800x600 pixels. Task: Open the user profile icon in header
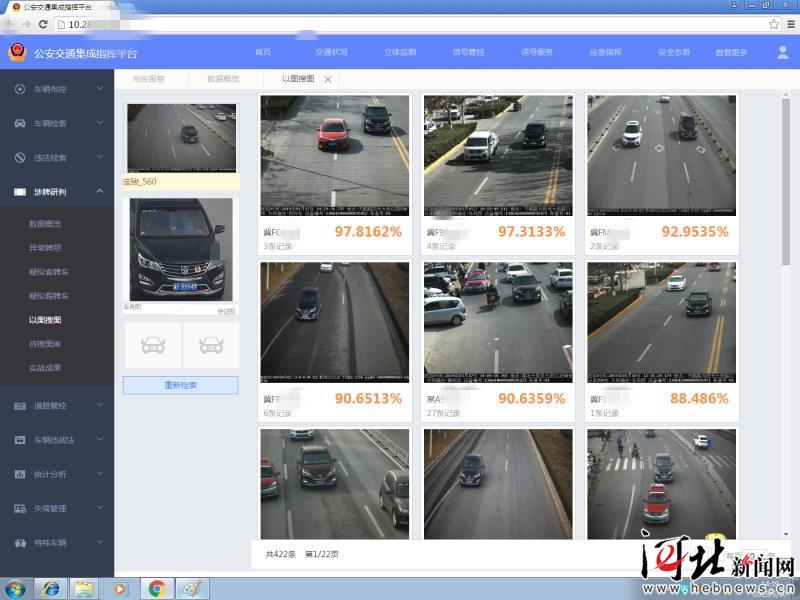point(782,52)
